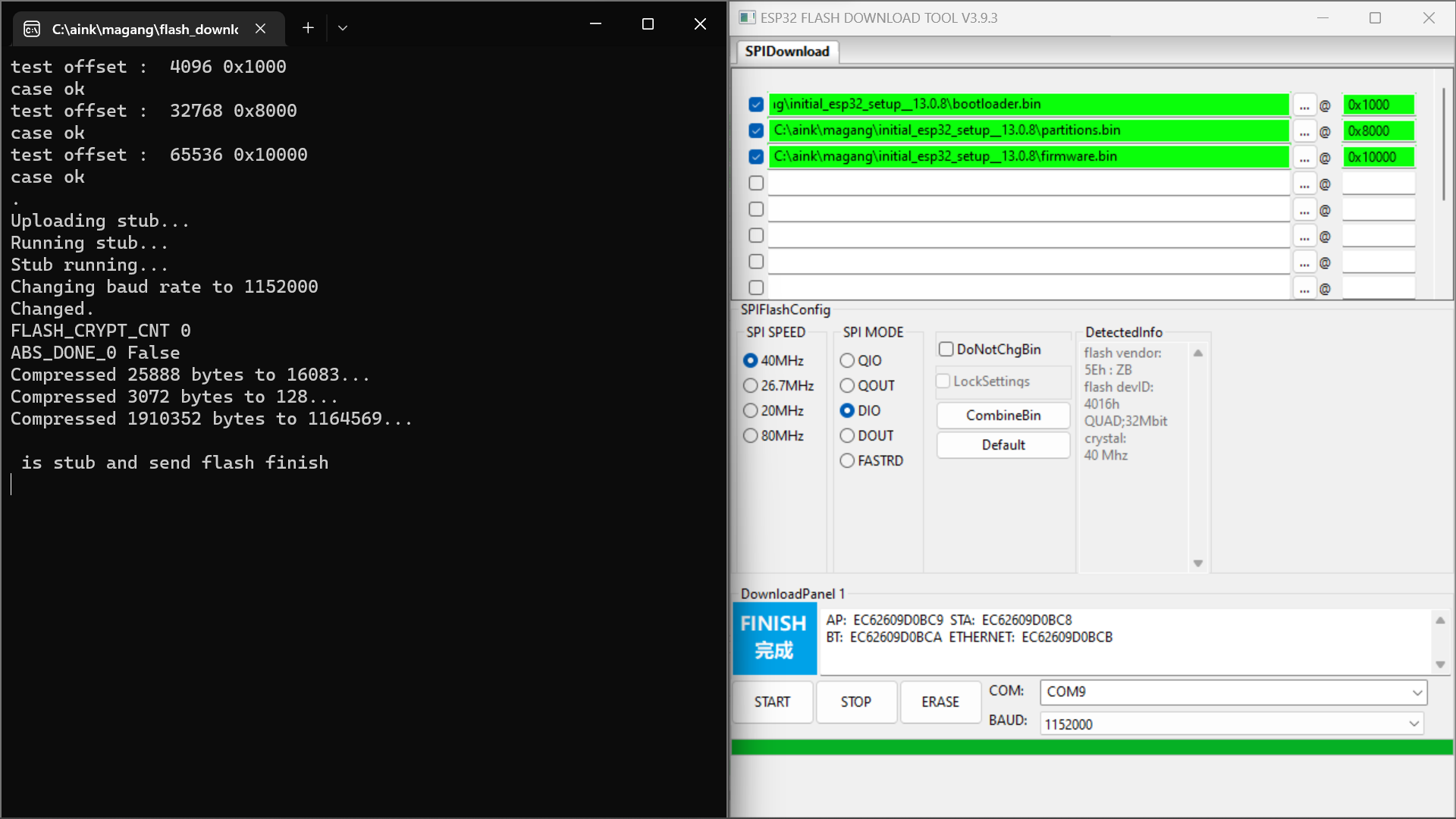Open a new terminal tab with plus icon

pos(308,27)
